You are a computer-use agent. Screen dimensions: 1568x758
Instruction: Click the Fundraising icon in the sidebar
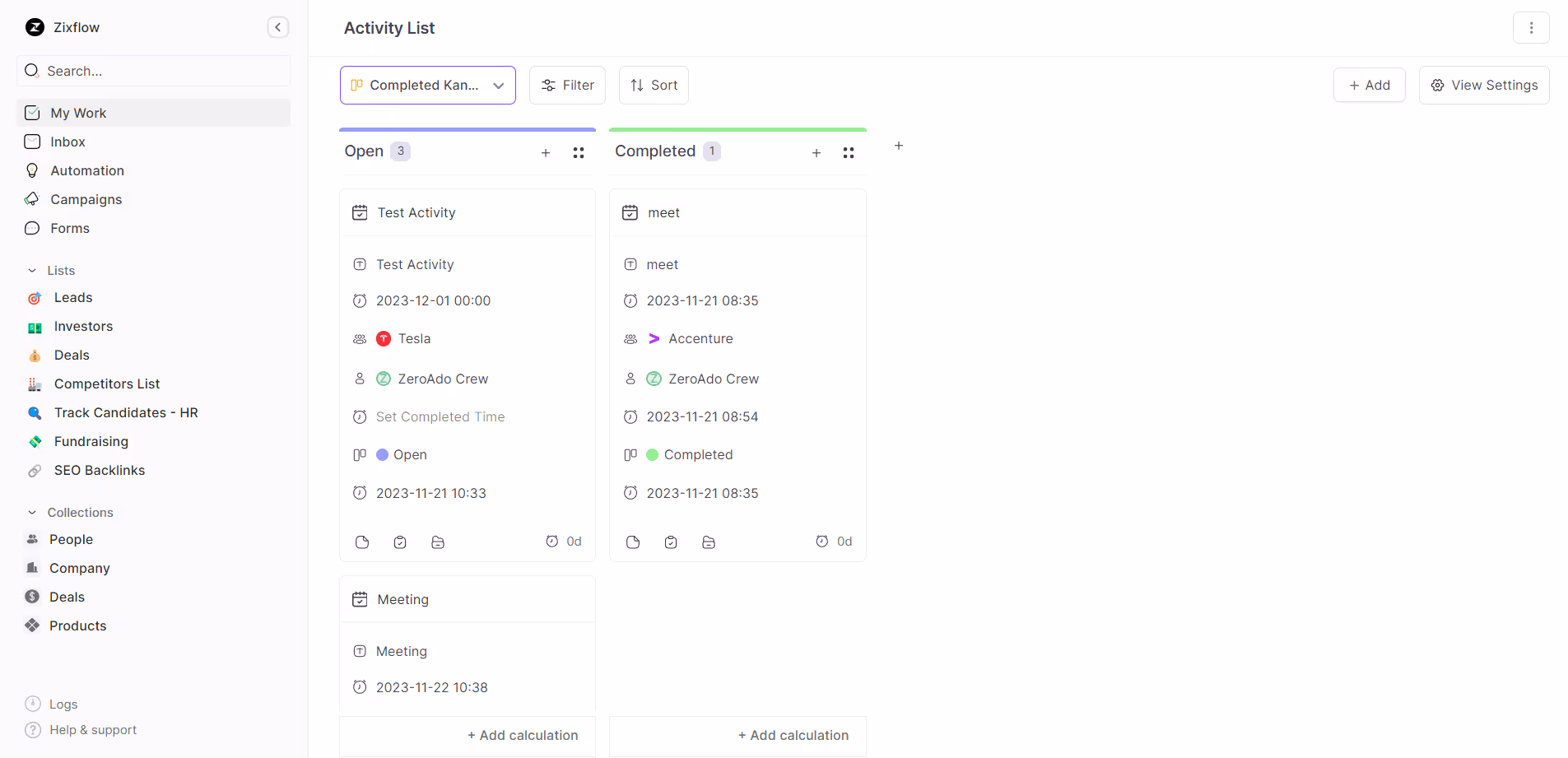tap(35, 442)
